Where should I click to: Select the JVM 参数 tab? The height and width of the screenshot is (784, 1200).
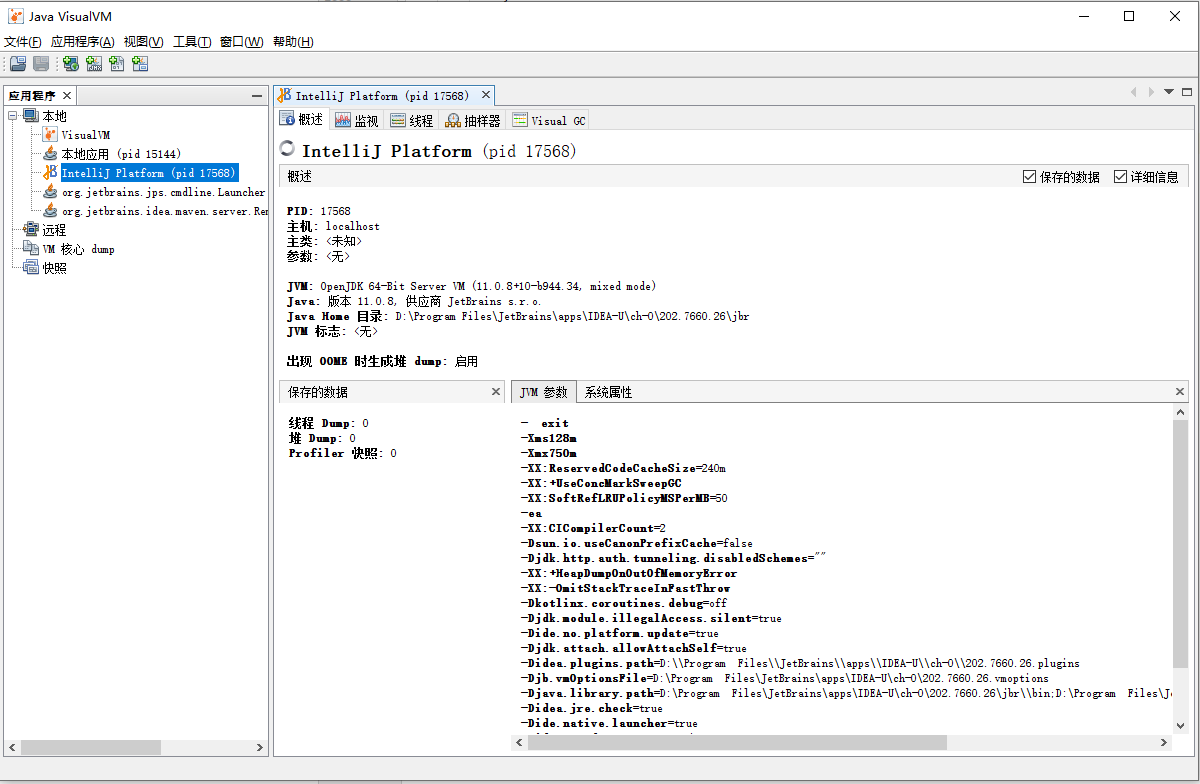[543, 392]
